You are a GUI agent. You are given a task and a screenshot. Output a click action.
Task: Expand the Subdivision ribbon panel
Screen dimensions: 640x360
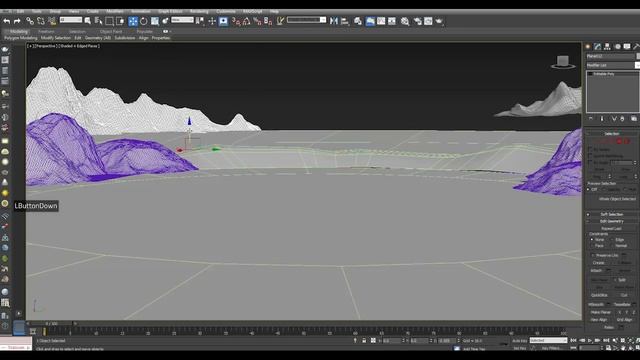click(124, 38)
